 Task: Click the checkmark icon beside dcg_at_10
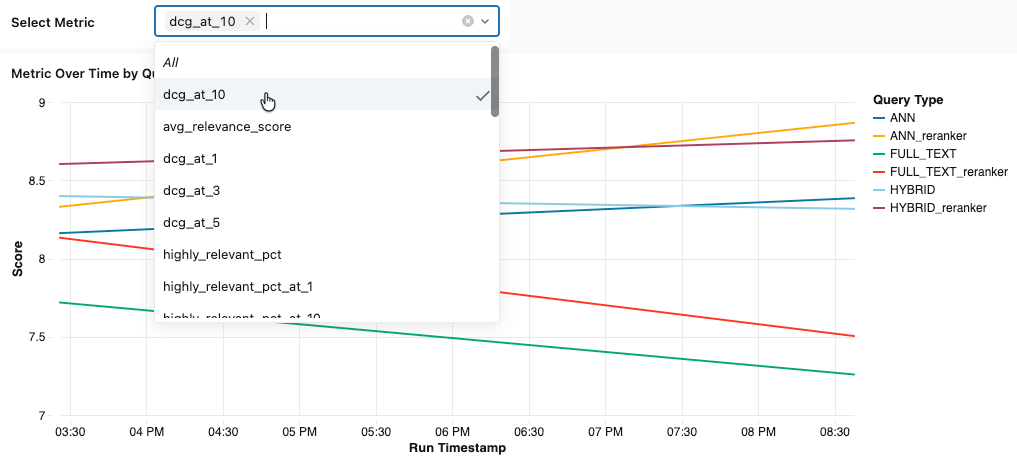pos(482,95)
